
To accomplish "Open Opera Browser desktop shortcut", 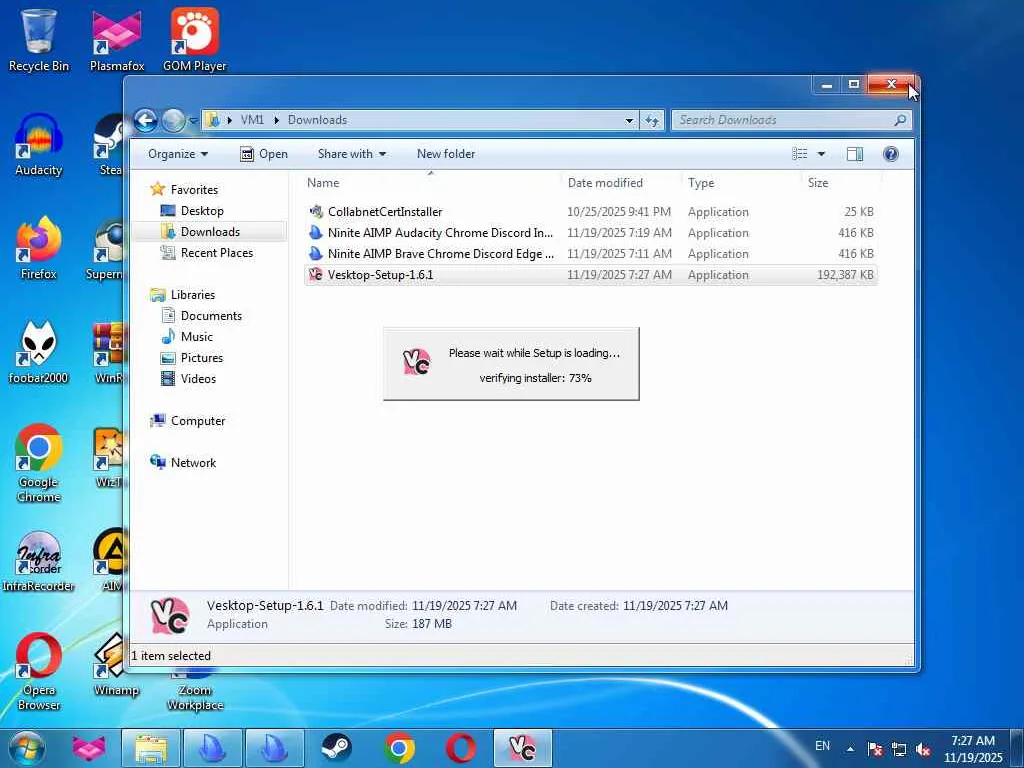I will (39, 671).
